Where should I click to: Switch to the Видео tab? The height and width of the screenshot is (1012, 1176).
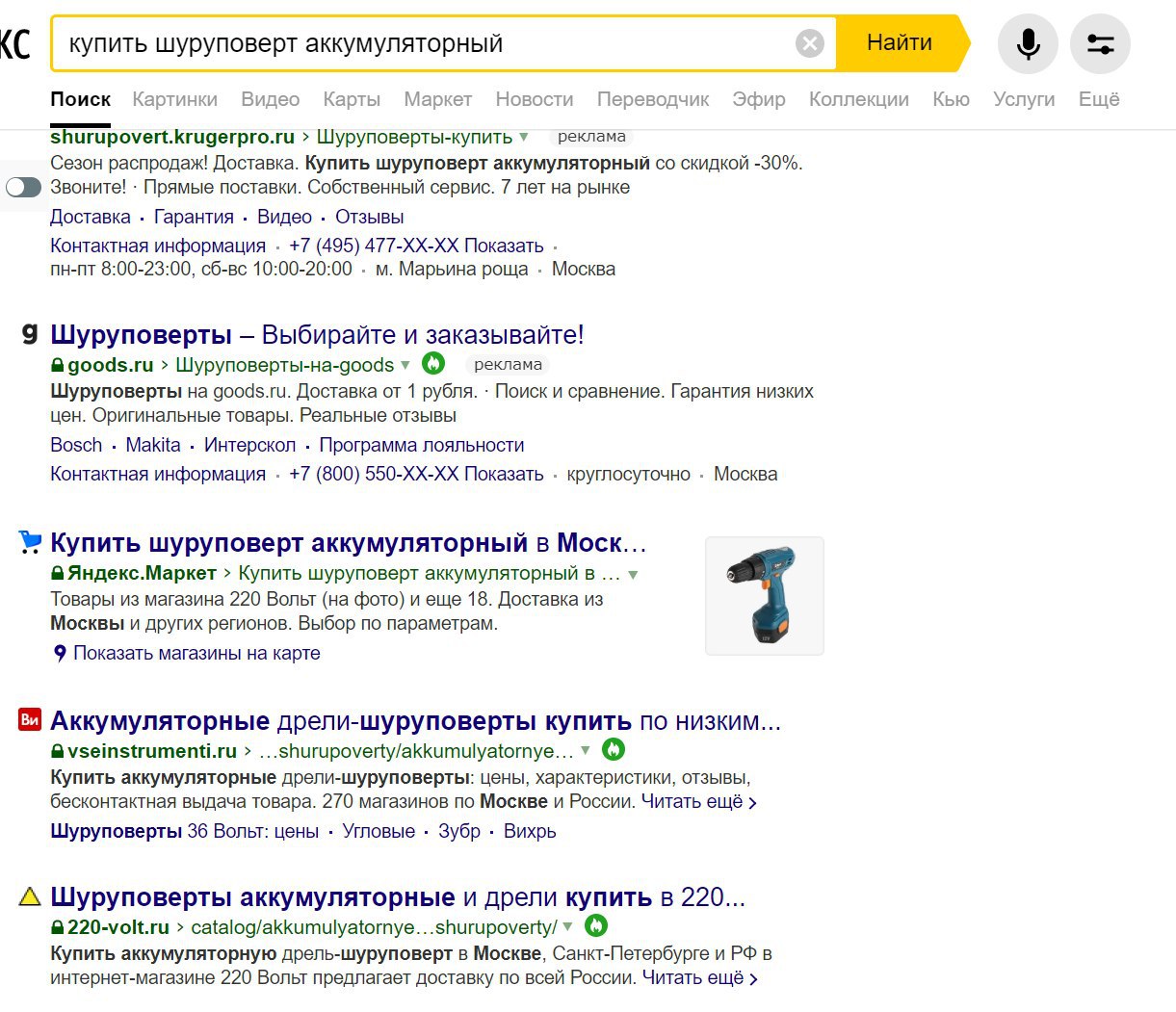tap(270, 99)
